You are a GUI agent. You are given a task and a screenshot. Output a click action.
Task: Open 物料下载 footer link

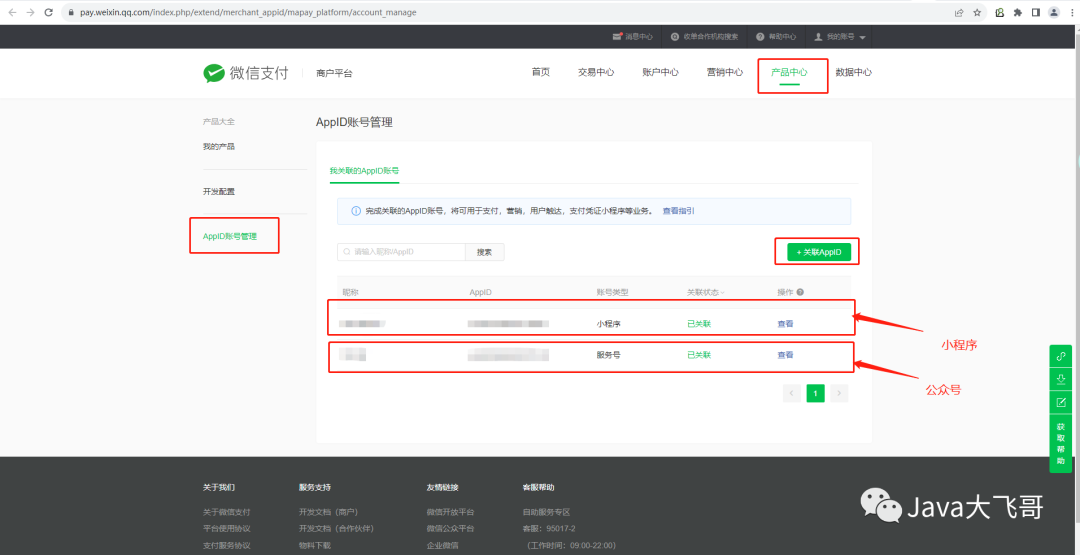(315, 545)
